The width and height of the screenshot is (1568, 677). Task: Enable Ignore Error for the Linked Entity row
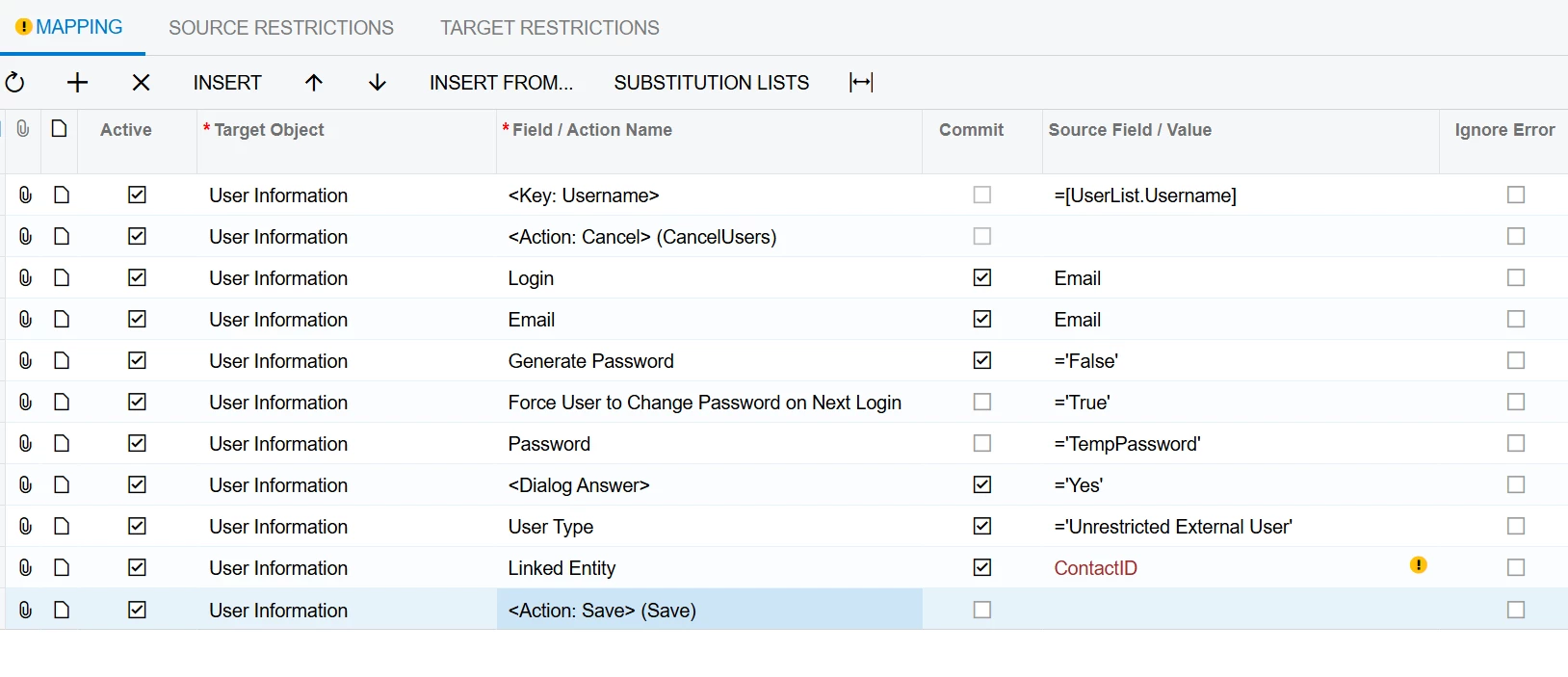[x=1515, y=568]
